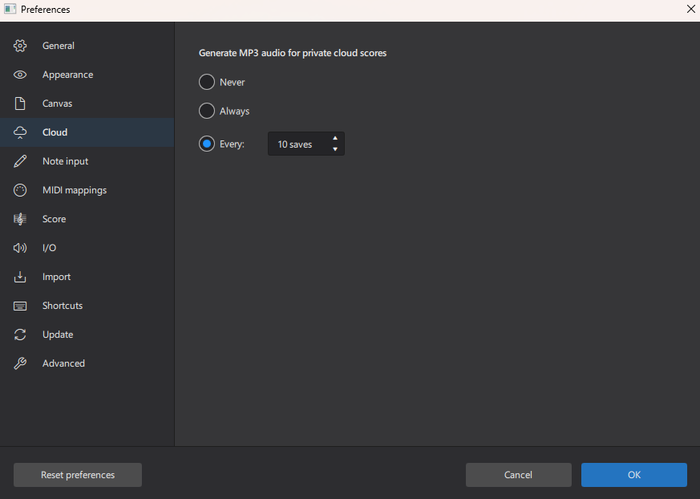Click the 10 saves input field

coord(306,144)
